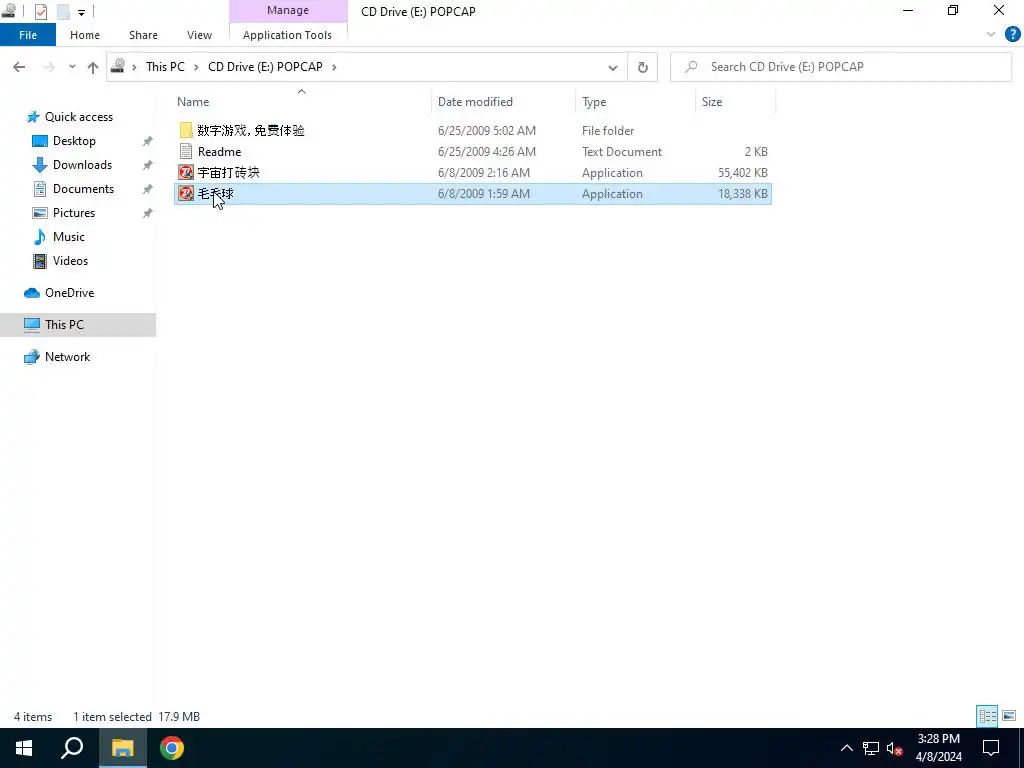Viewport: 1024px width, 768px height.
Task: Sort by the Size column header
Action: pos(735,102)
